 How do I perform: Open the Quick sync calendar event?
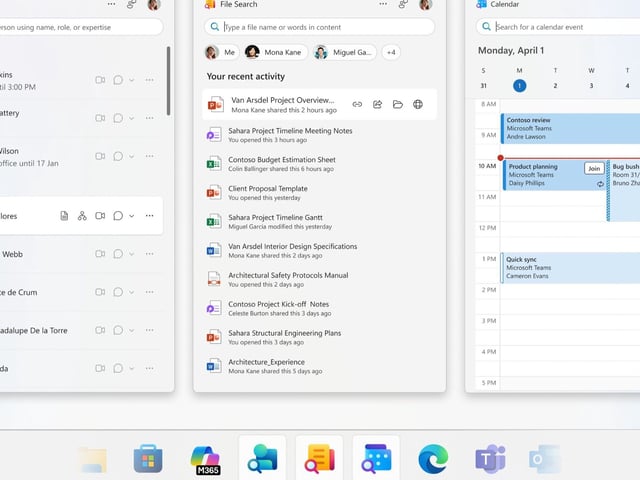coord(570,268)
